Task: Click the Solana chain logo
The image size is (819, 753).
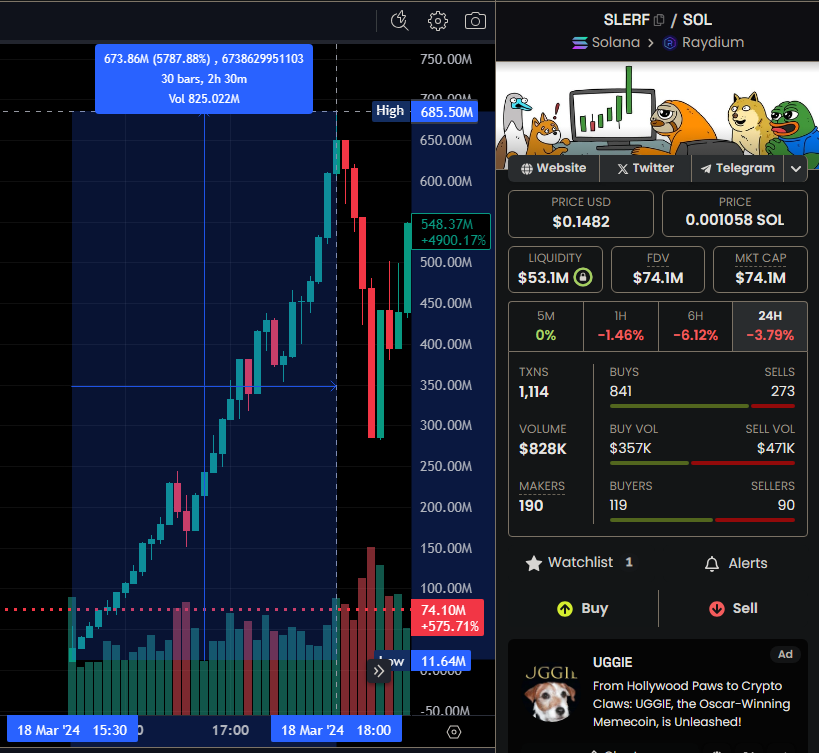Action: tap(580, 43)
